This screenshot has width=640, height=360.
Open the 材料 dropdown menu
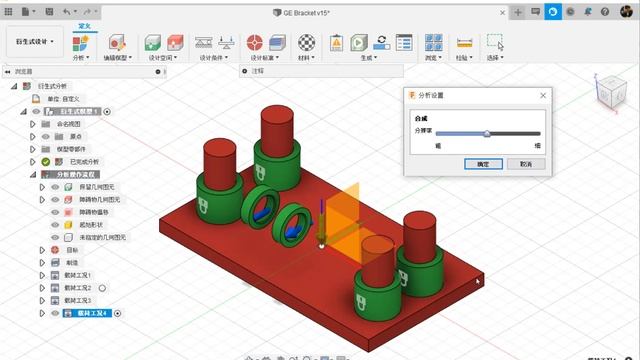tap(306, 58)
